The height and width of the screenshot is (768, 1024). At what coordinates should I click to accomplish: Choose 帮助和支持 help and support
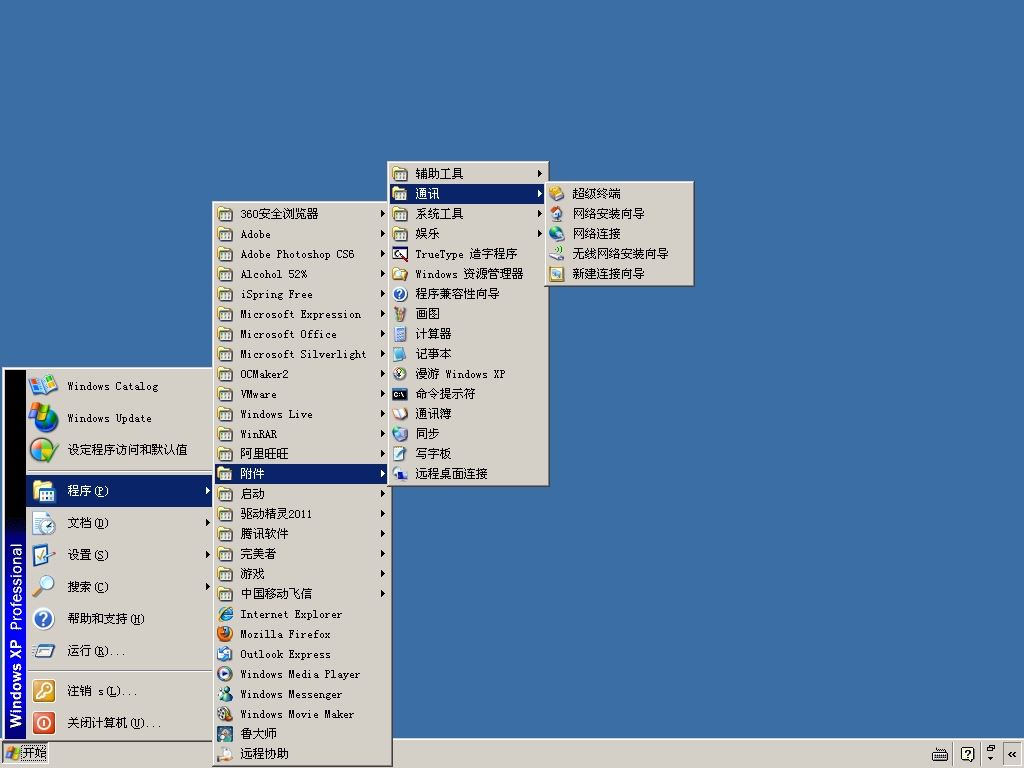point(119,618)
